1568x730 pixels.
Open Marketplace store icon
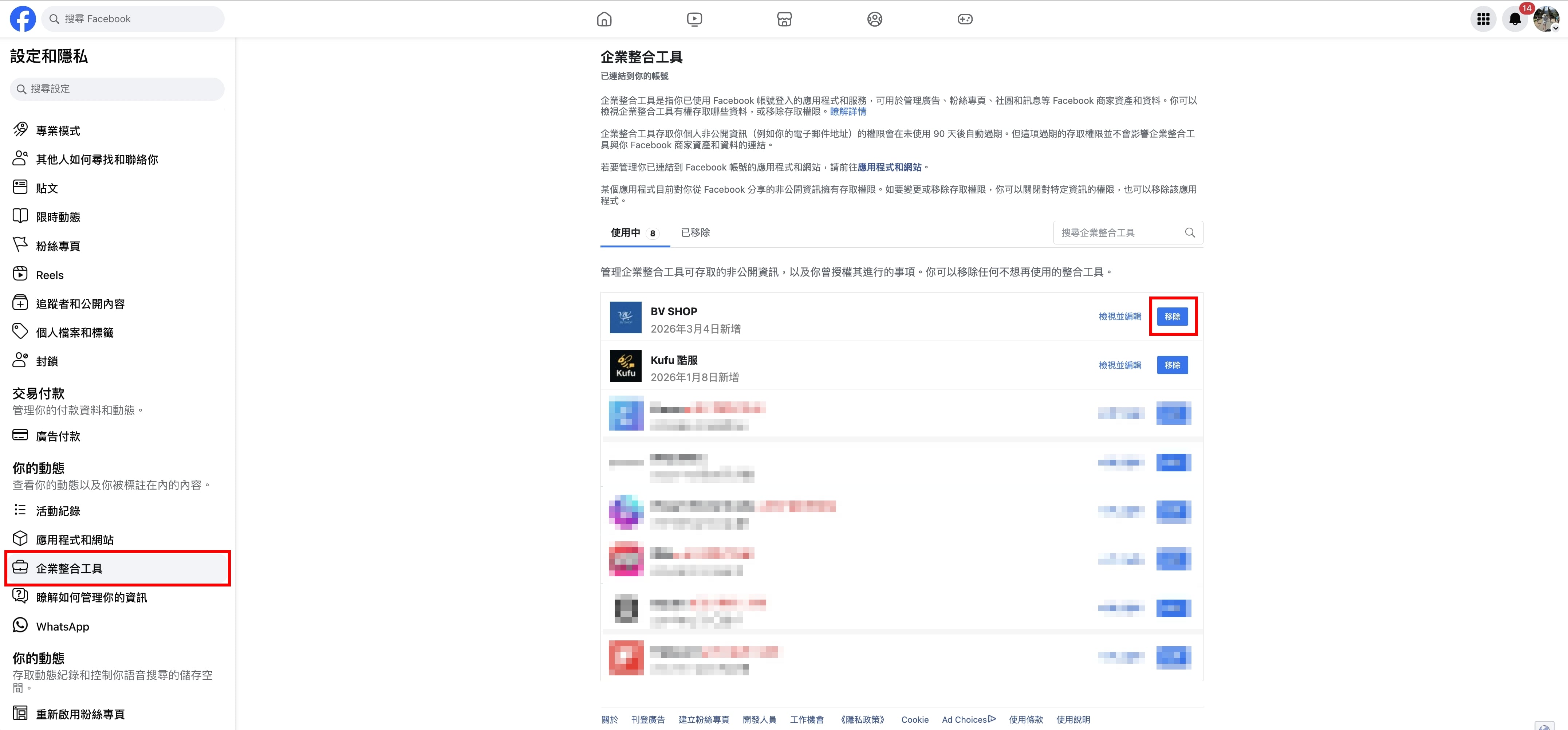click(784, 19)
